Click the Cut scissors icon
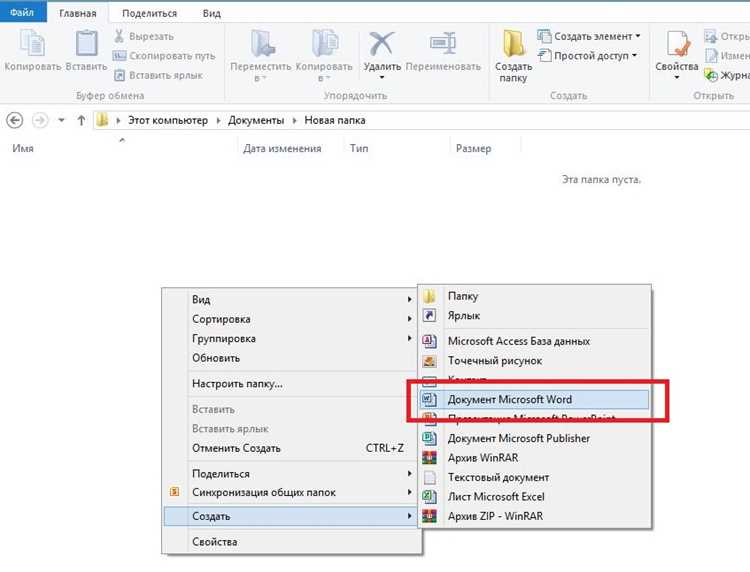750x572 pixels. pos(119,36)
